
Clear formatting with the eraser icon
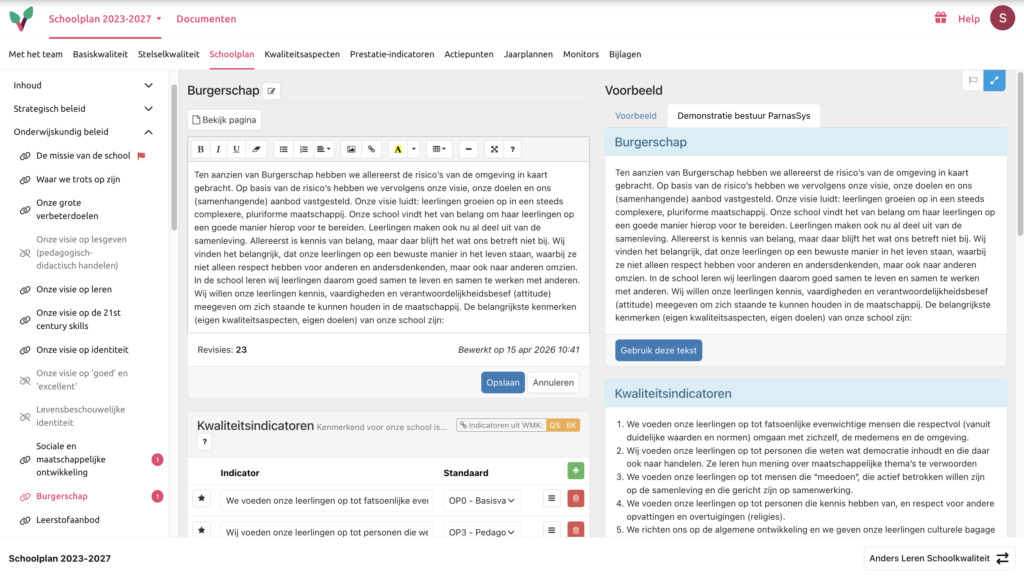(x=256, y=149)
